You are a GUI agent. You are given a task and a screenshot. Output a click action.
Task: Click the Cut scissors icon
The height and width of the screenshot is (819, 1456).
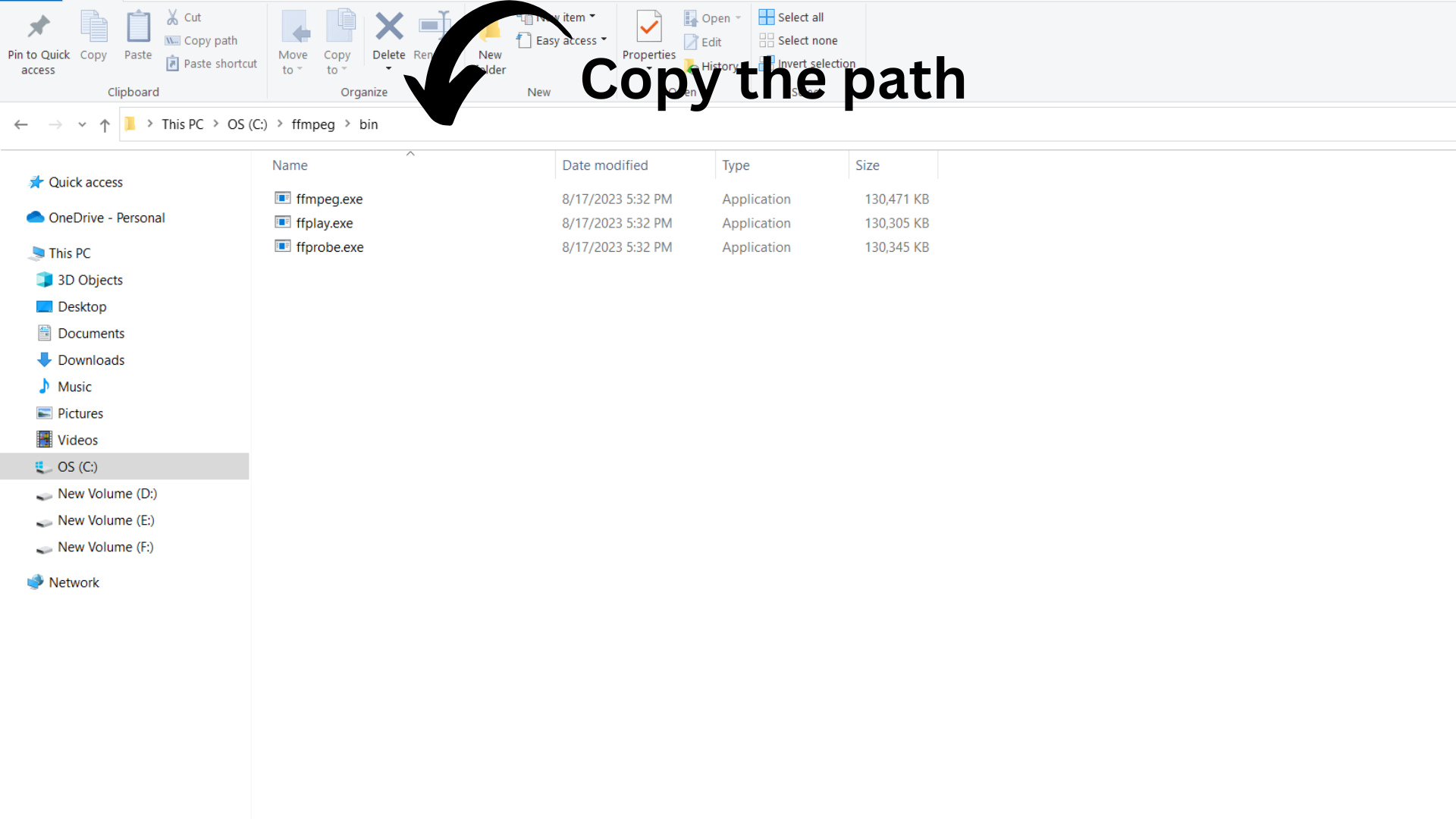click(x=173, y=17)
